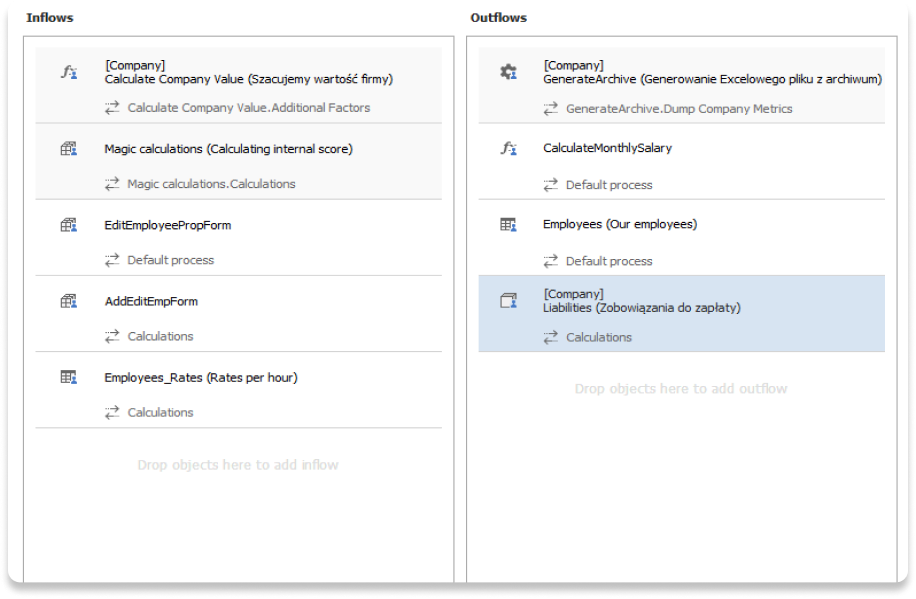The height and width of the screenshot is (599, 916).
Task: Click the AddEditEmpForm form icon
Action: (68, 301)
